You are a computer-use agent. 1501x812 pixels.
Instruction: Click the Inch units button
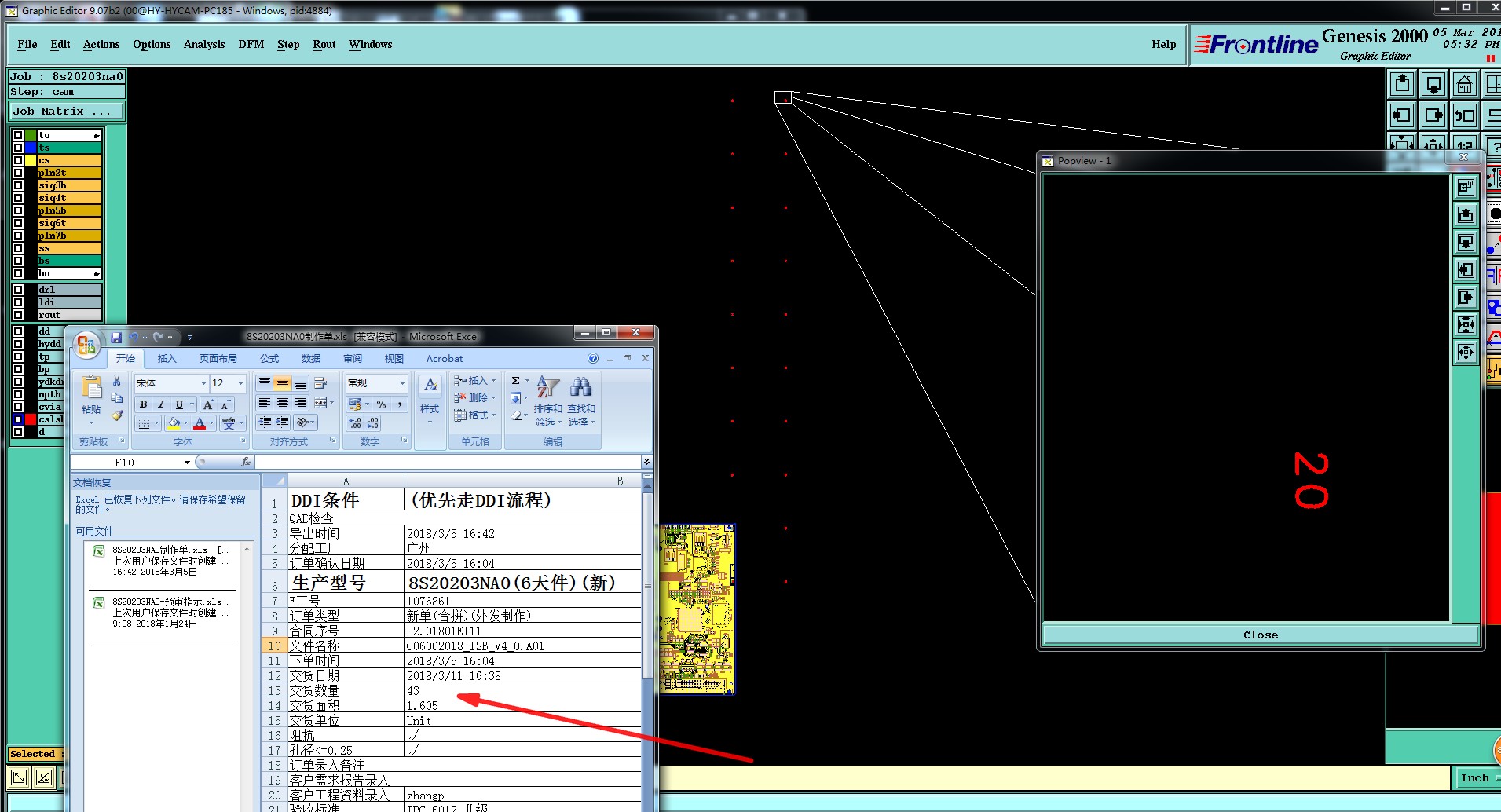1476,777
